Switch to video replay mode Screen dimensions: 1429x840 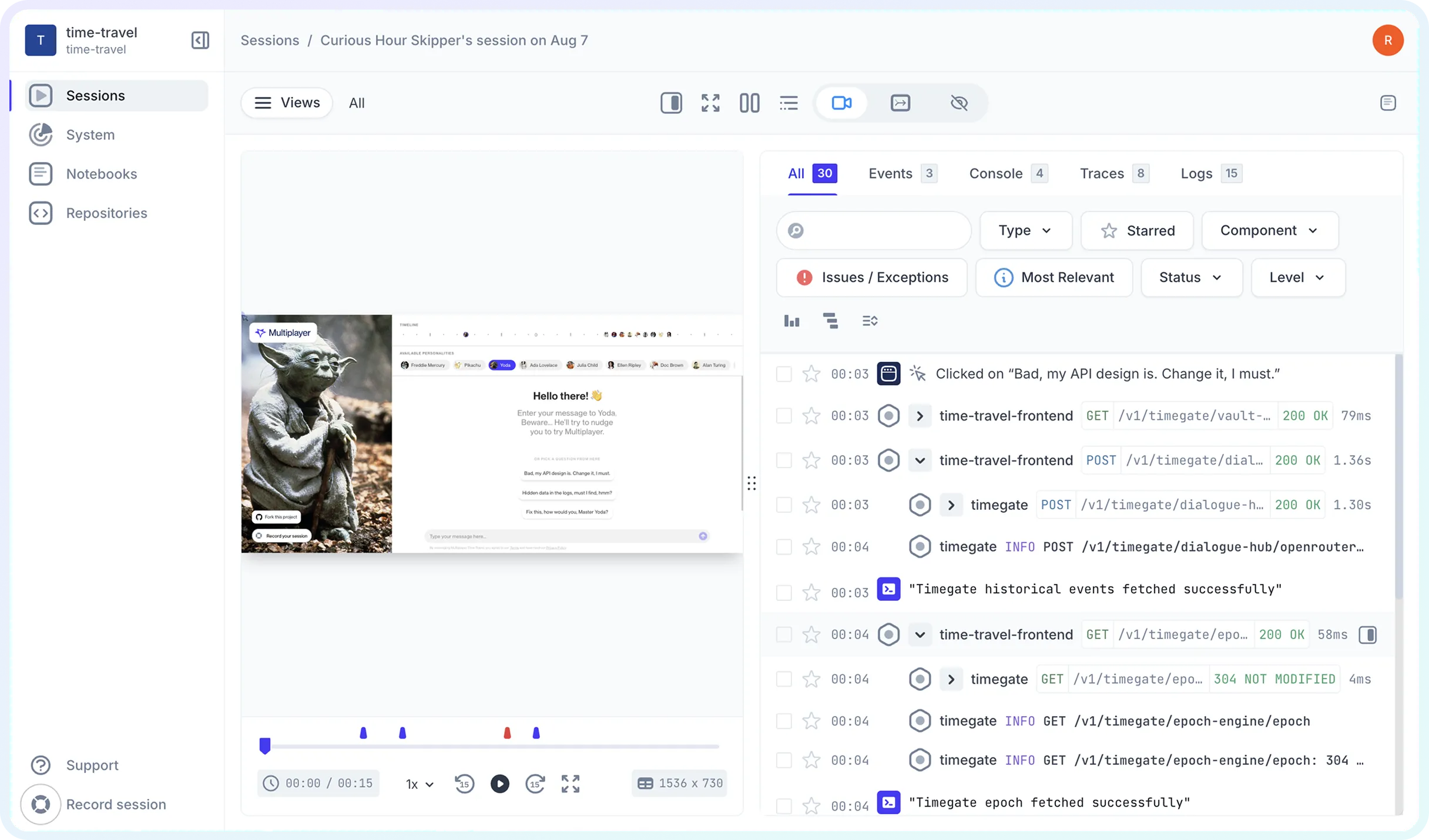pyautogui.click(x=841, y=103)
